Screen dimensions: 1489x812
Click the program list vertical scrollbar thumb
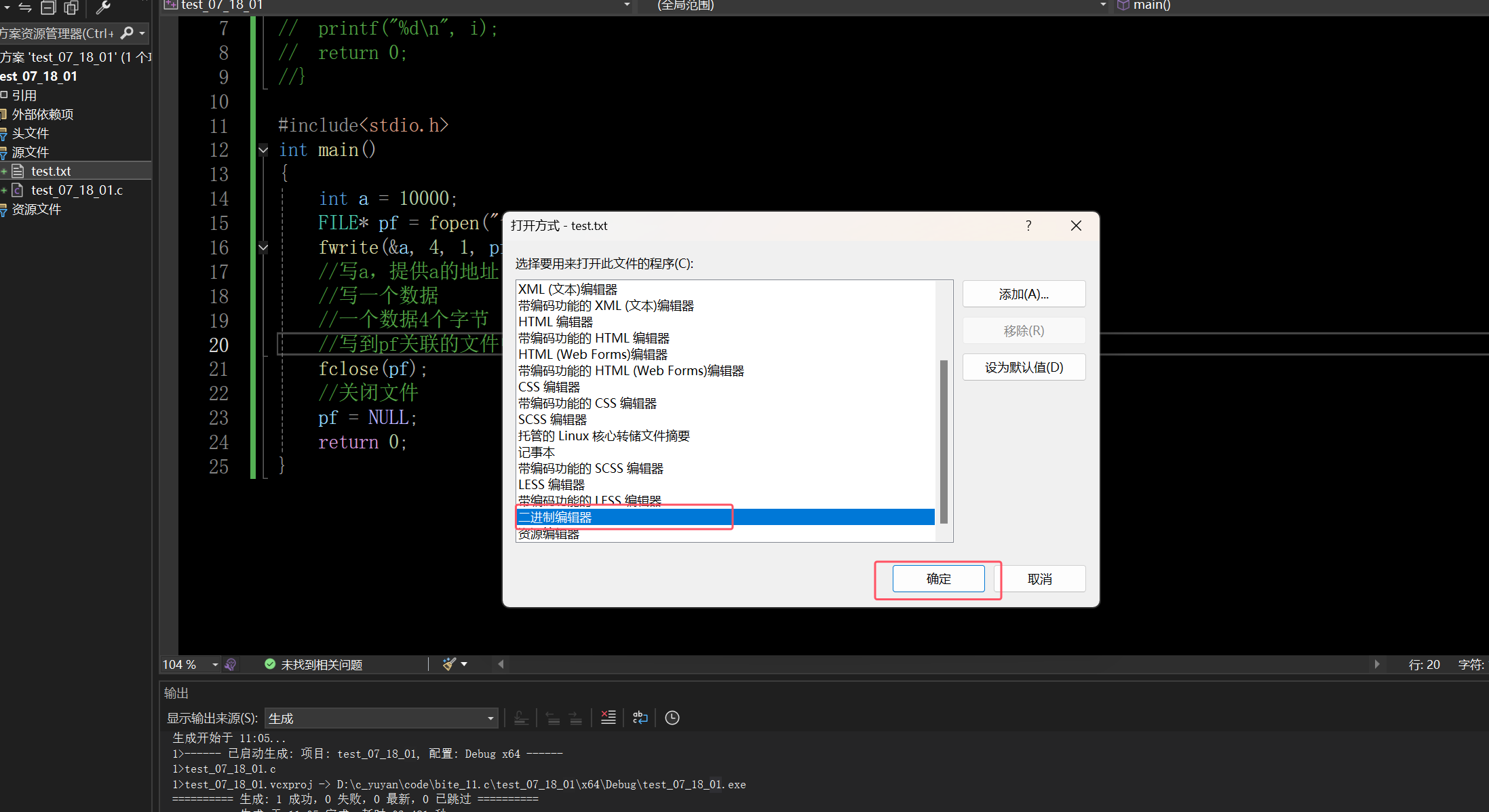pyautogui.click(x=944, y=441)
